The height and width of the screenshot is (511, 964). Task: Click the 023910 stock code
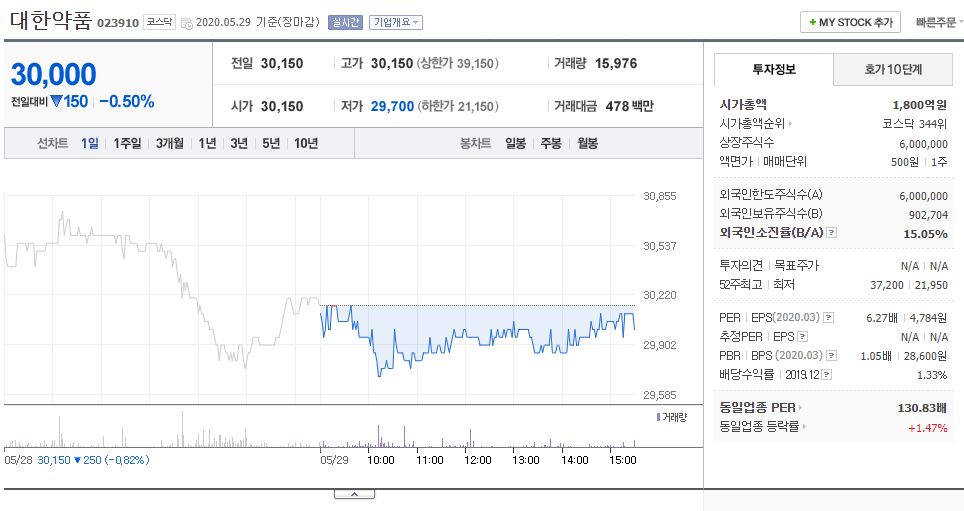(118, 23)
